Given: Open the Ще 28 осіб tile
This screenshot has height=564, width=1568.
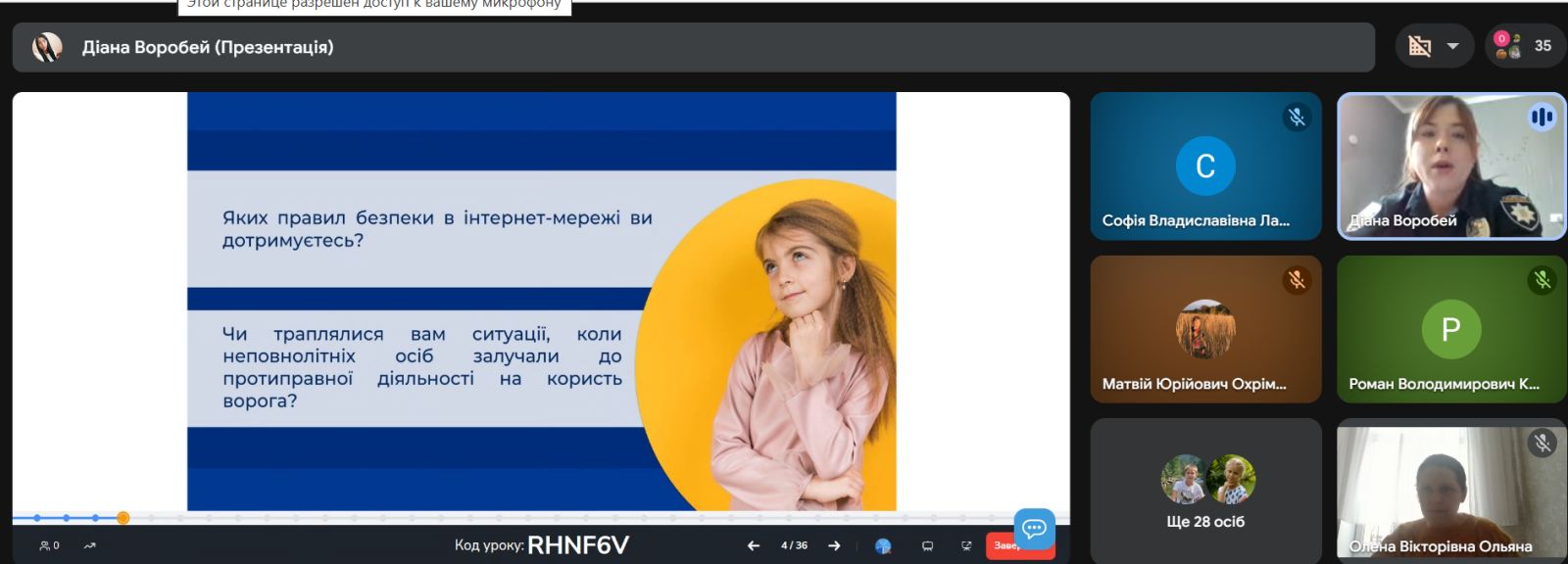Looking at the screenshot, I should point(1205,491).
